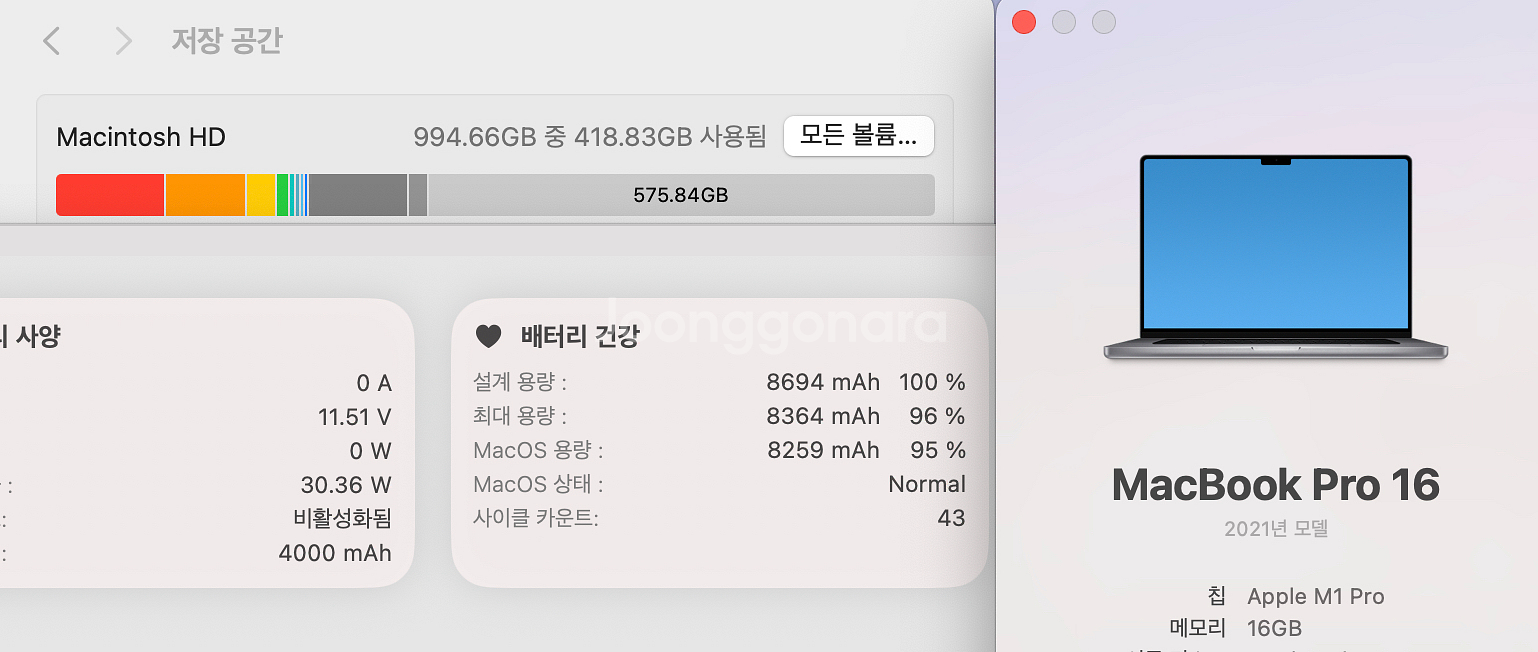Screen dimensions: 1538x652
Task: Click the yellow storage bar segment
Action: click(x=260, y=195)
